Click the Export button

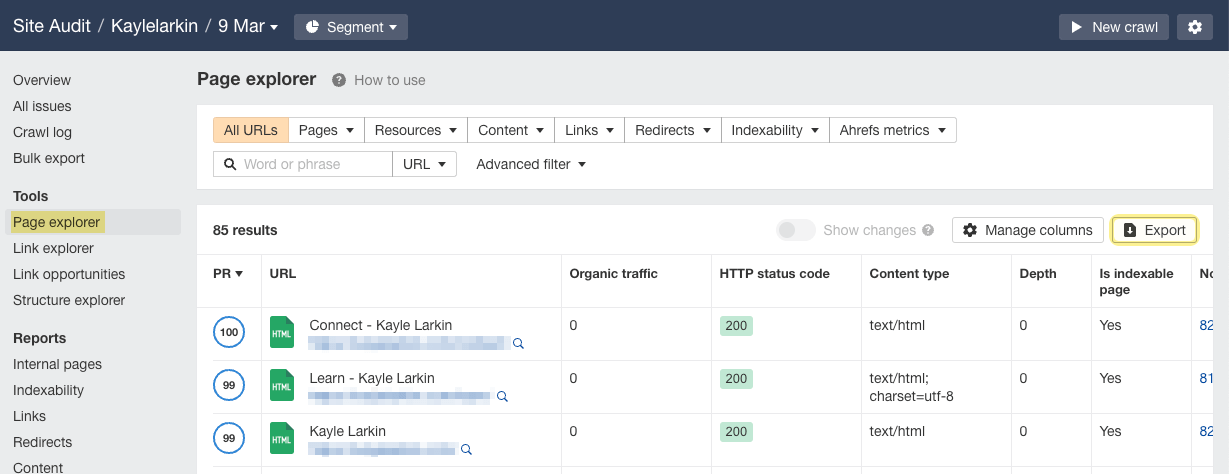(x=1154, y=230)
